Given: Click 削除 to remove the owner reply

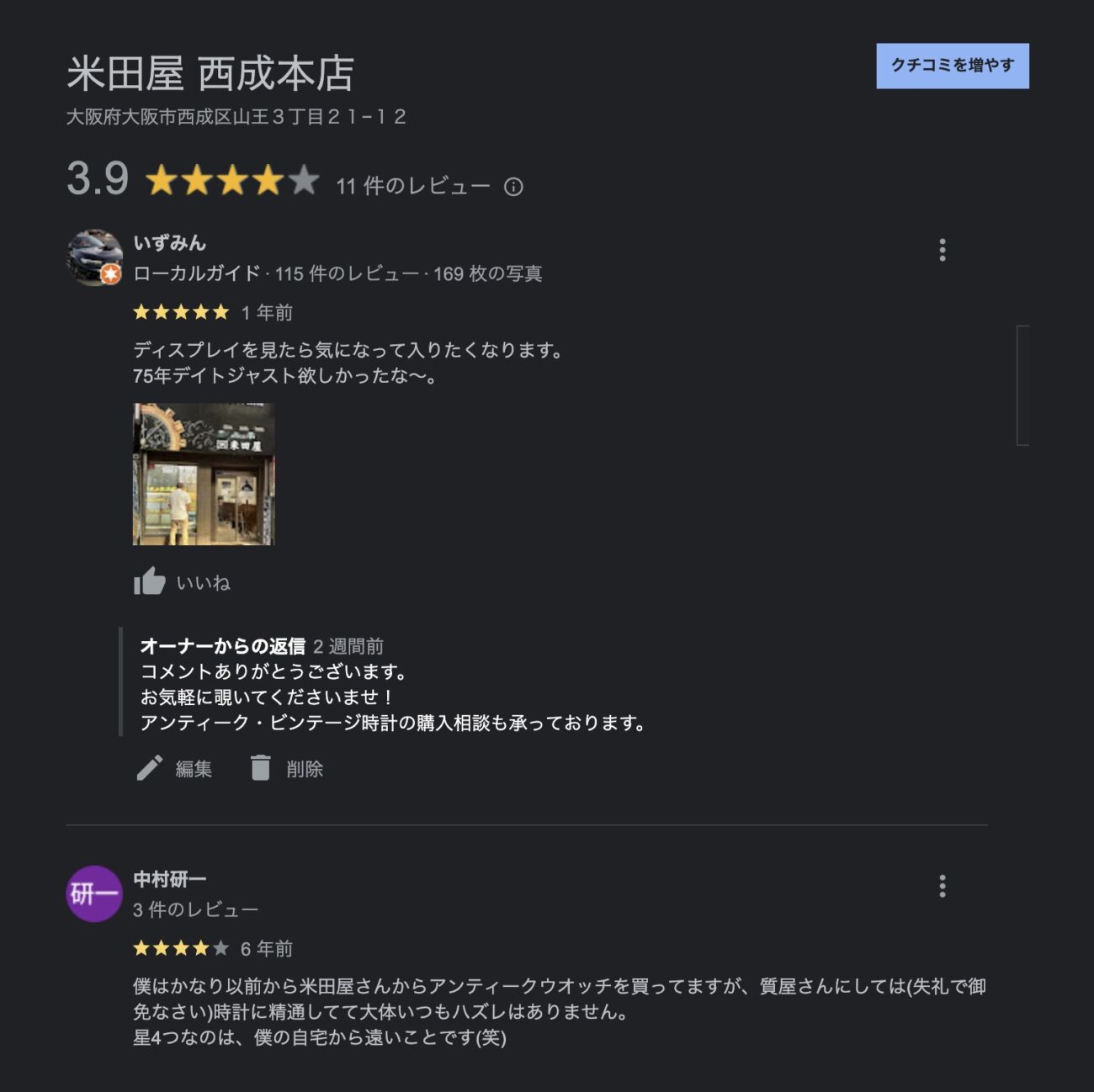Looking at the screenshot, I should 305,769.
